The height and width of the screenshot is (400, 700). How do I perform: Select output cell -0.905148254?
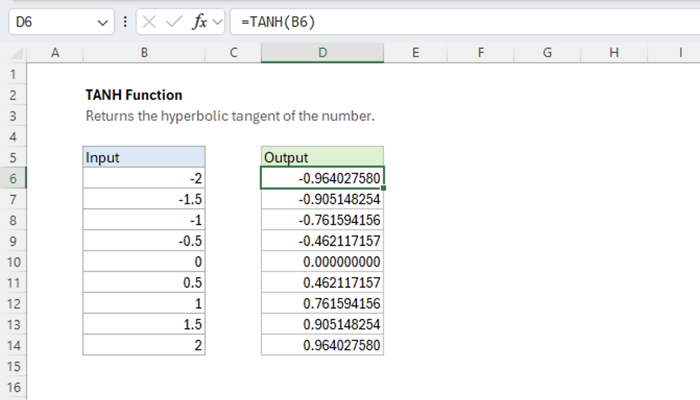coord(322,199)
